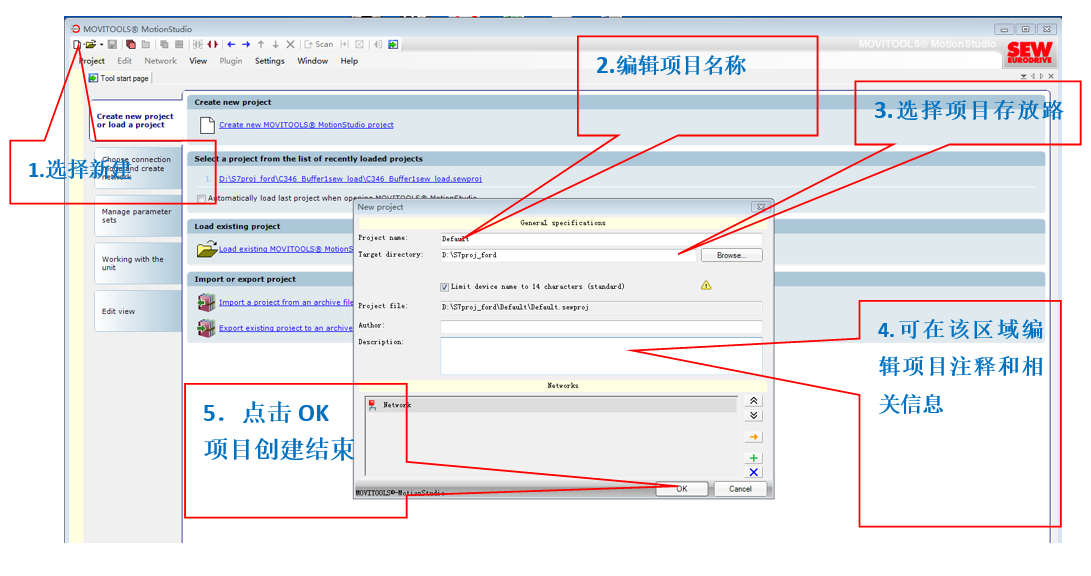1091x576 pixels.
Task: Move network down with double chevron down
Action: [x=754, y=415]
